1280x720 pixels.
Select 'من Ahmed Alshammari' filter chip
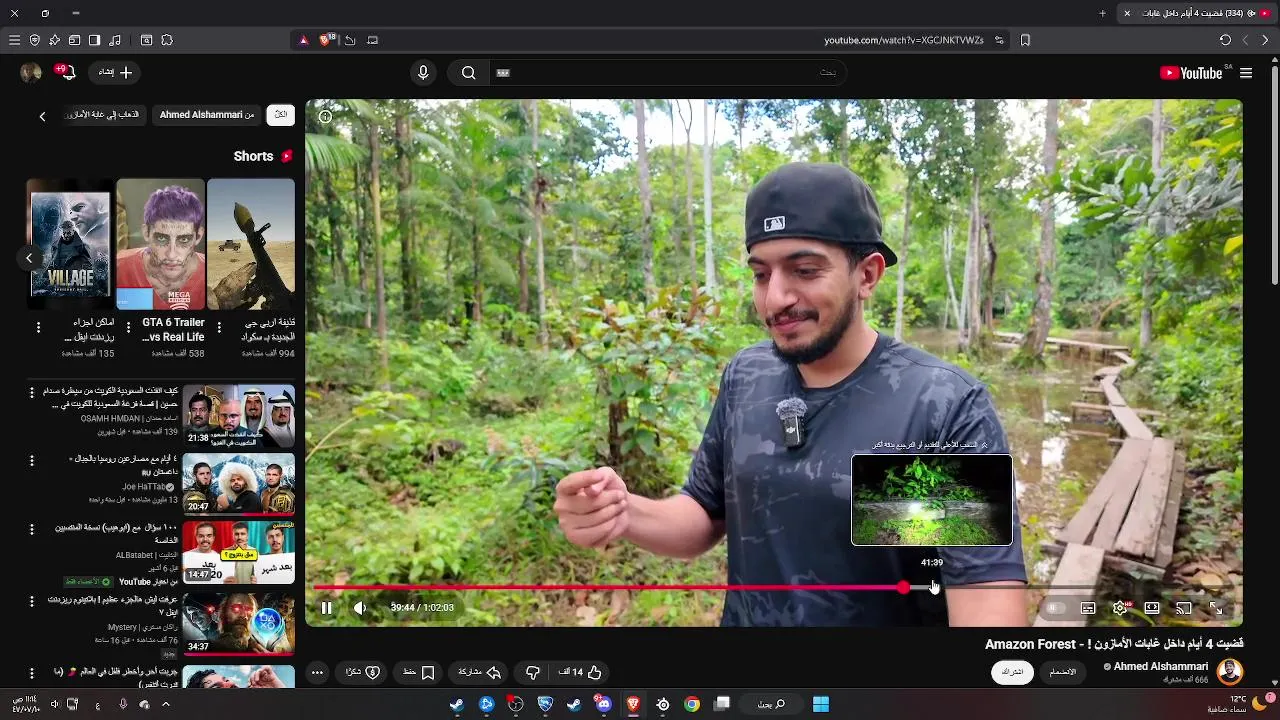(x=207, y=115)
